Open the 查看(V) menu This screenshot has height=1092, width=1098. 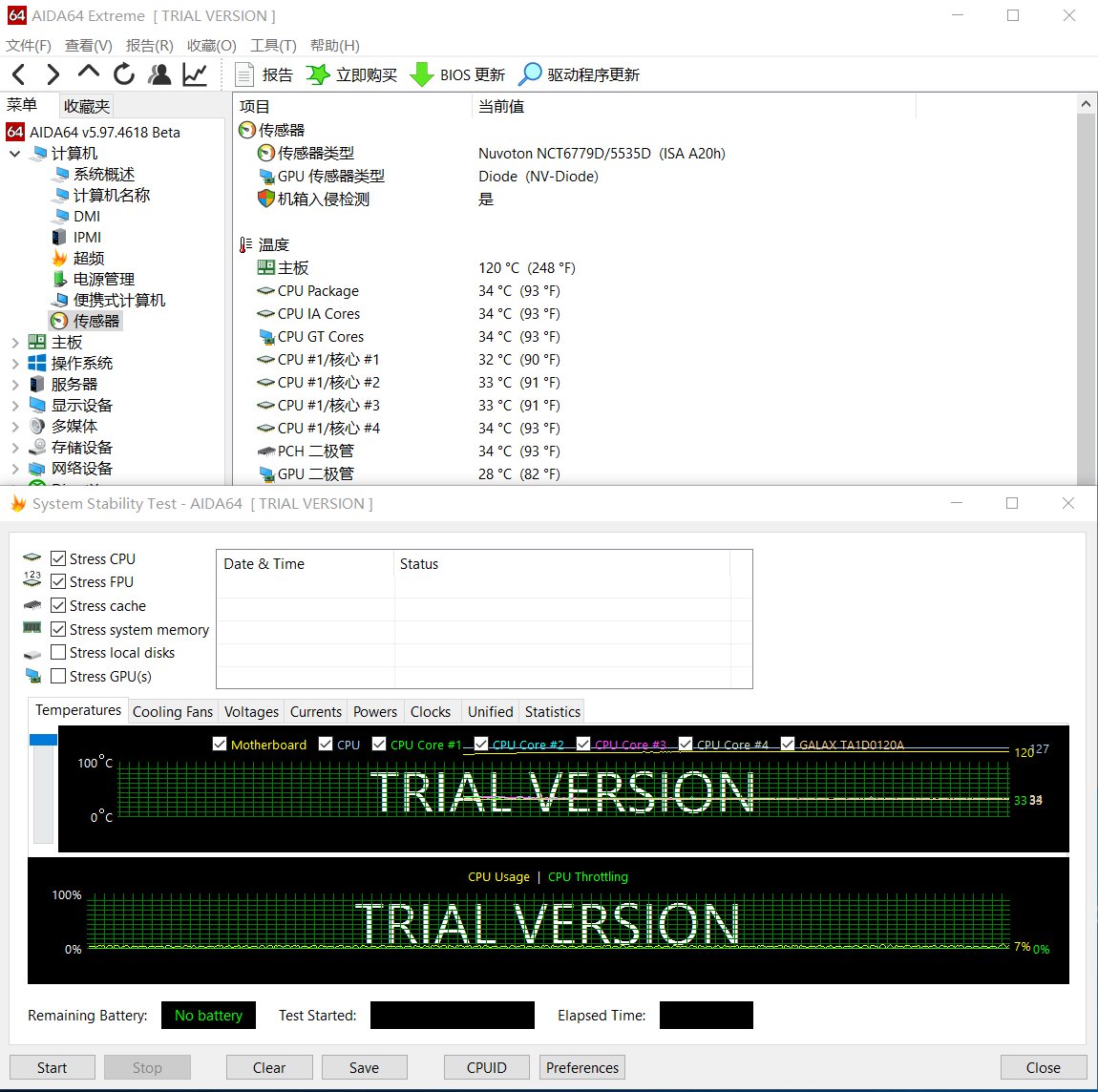click(x=89, y=46)
